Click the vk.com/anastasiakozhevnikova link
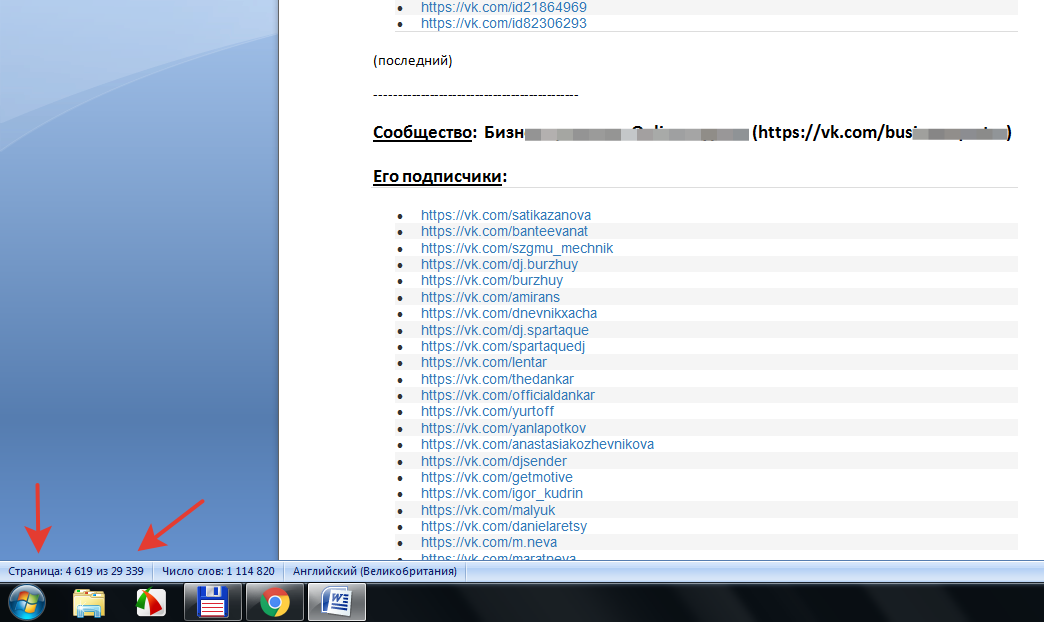1044x622 pixels. (537, 444)
